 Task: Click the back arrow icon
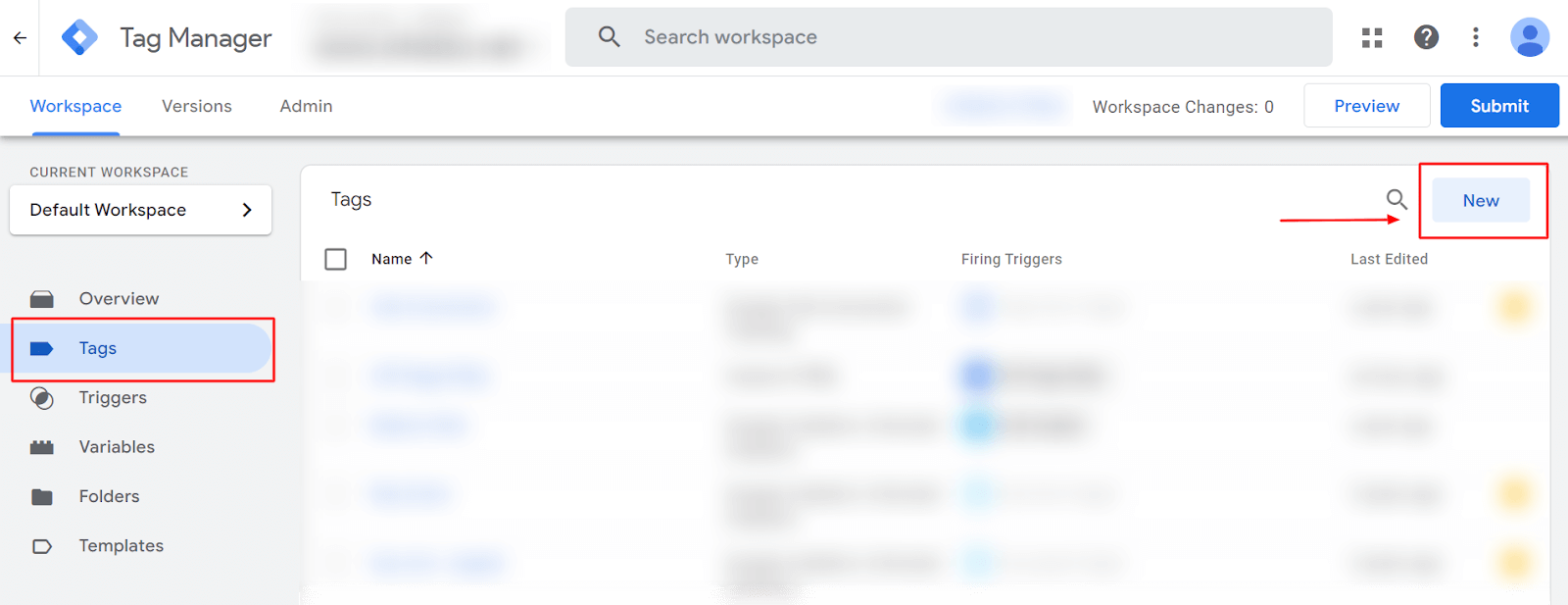(20, 37)
